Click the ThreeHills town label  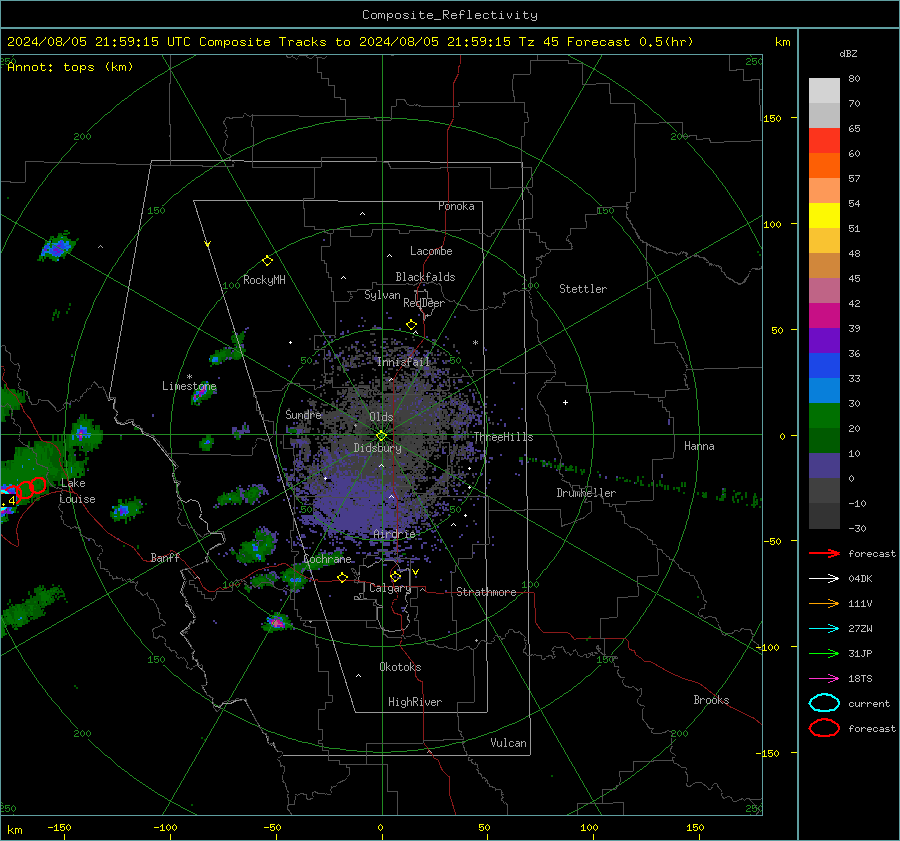point(503,437)
